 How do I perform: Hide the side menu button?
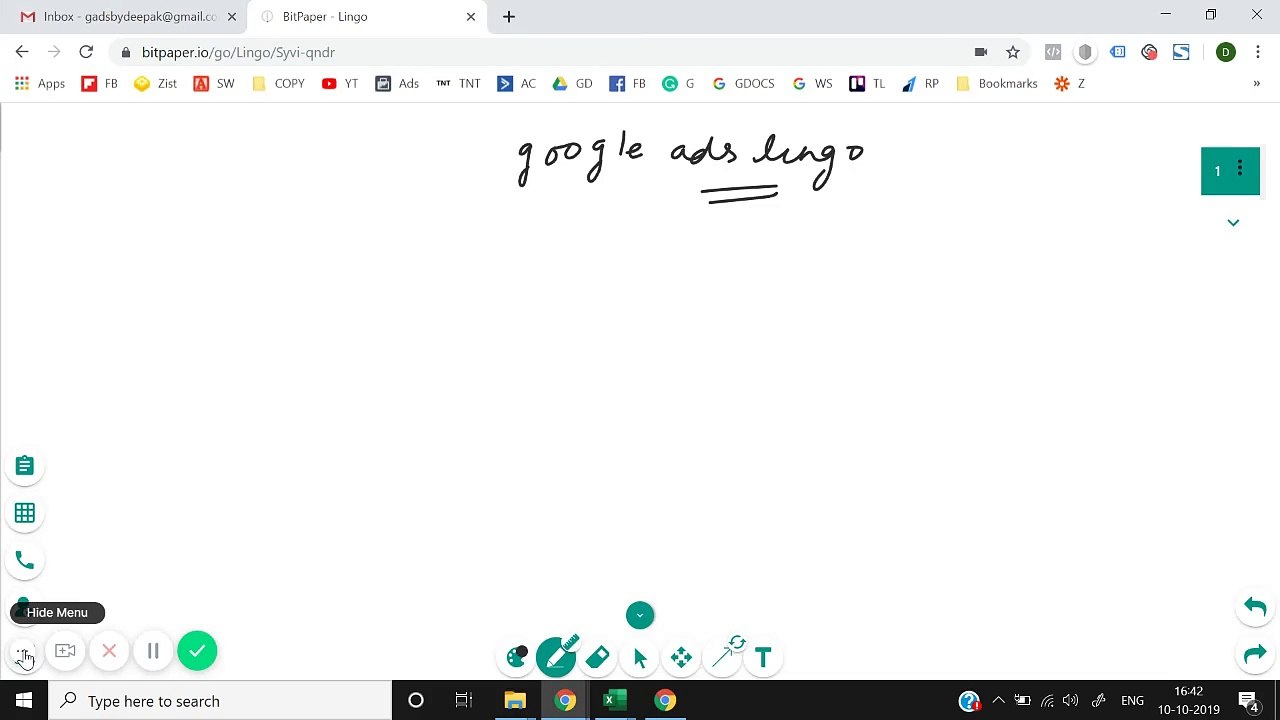point(23,654)
